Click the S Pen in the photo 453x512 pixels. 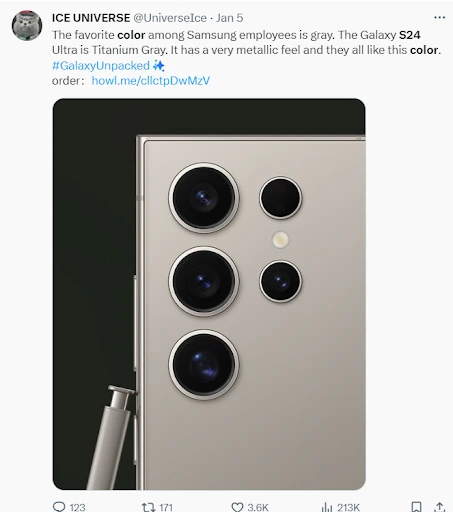point(110,437)
